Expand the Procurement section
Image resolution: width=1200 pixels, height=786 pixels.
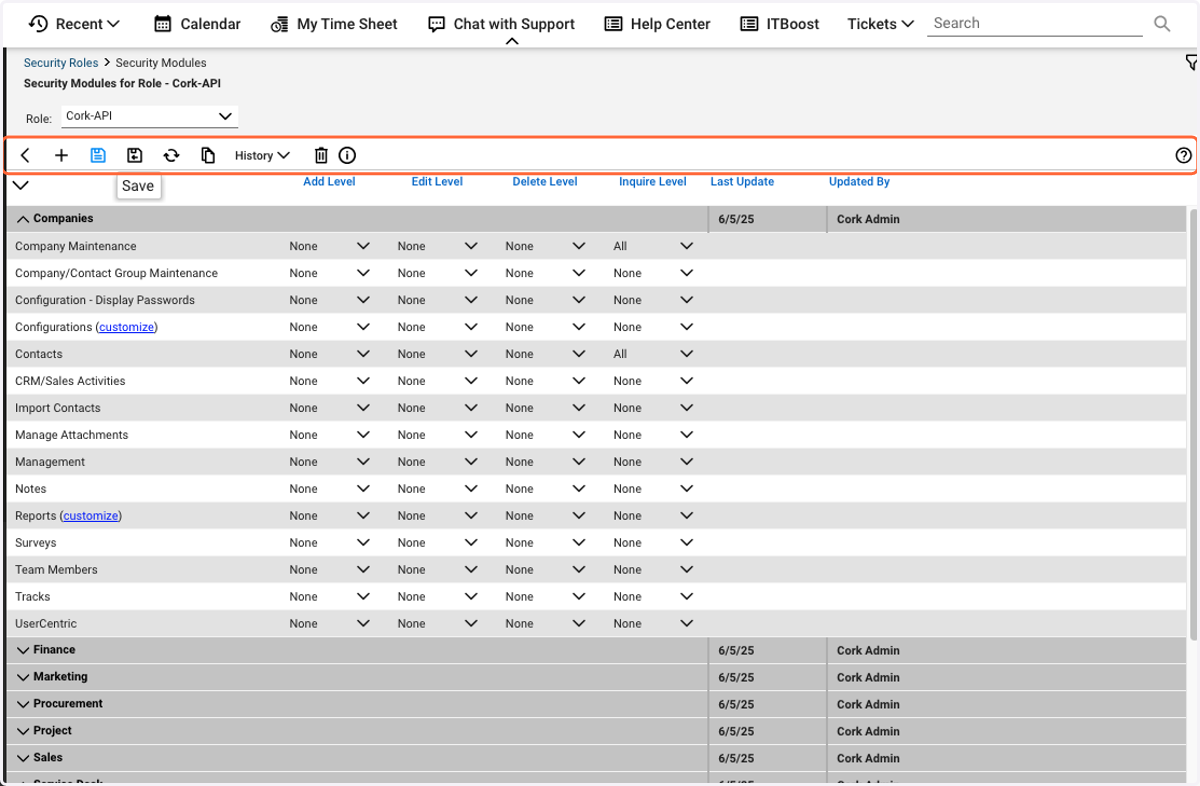(23, 704)
